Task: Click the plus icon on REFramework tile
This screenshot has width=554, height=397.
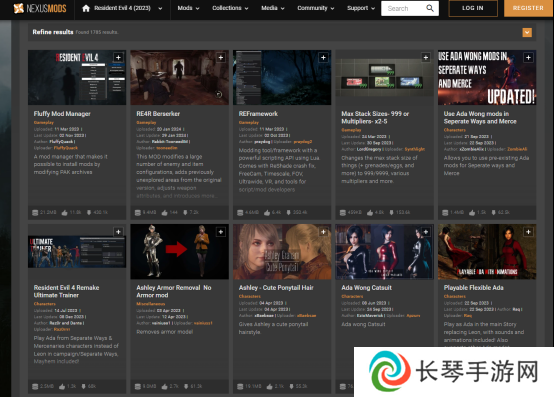Action: coord(323,57)
